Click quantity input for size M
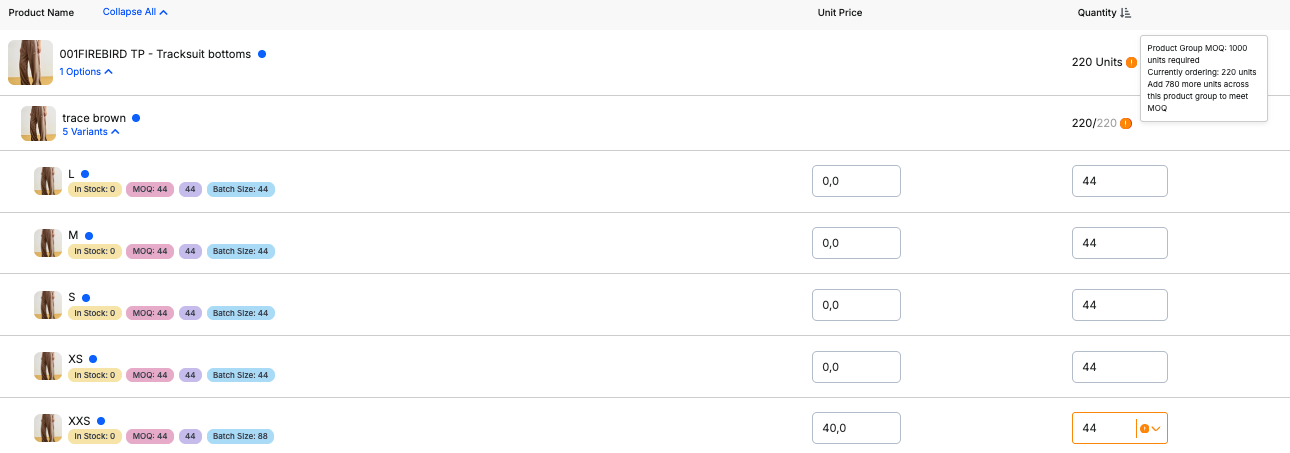 click(x=1120, y=243)
